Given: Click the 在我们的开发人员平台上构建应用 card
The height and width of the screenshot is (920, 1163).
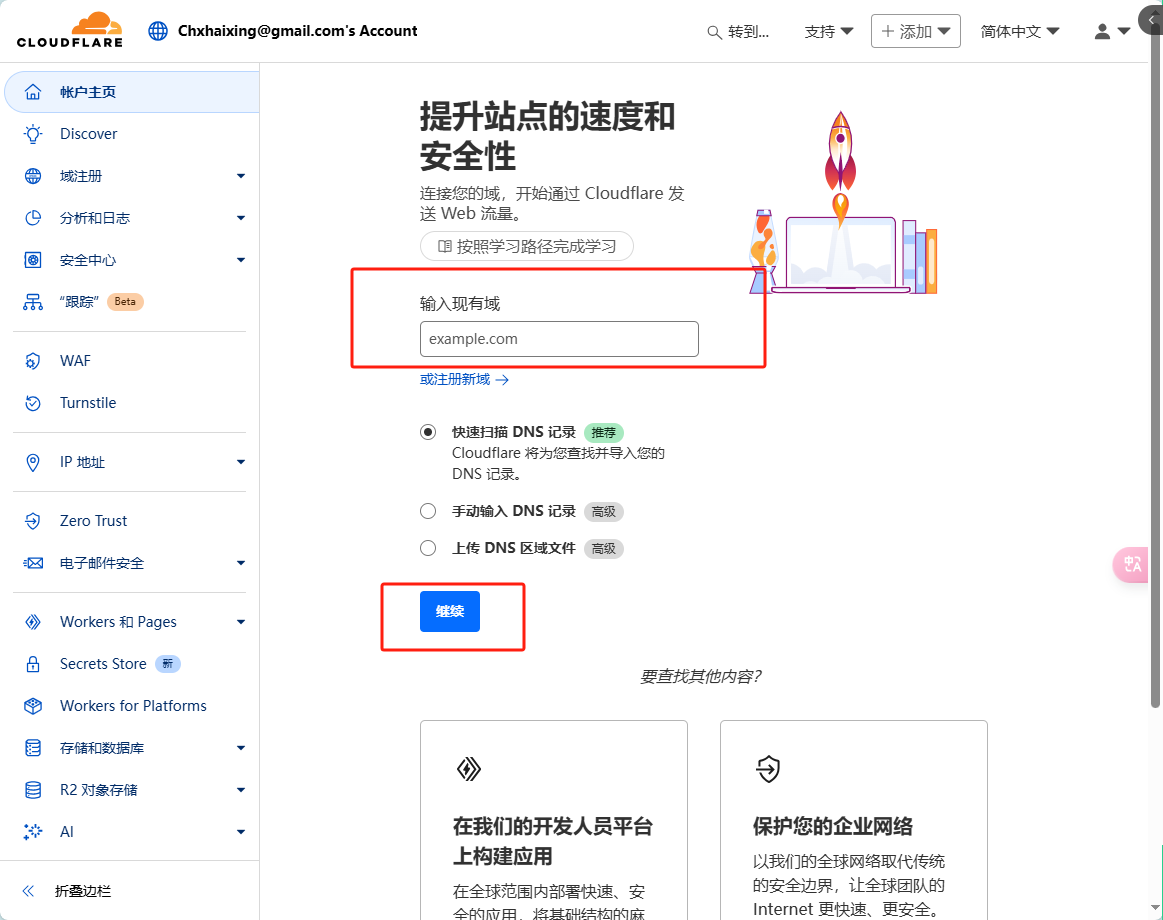Looking at the screenshot, I should click(x=554, y=820).
